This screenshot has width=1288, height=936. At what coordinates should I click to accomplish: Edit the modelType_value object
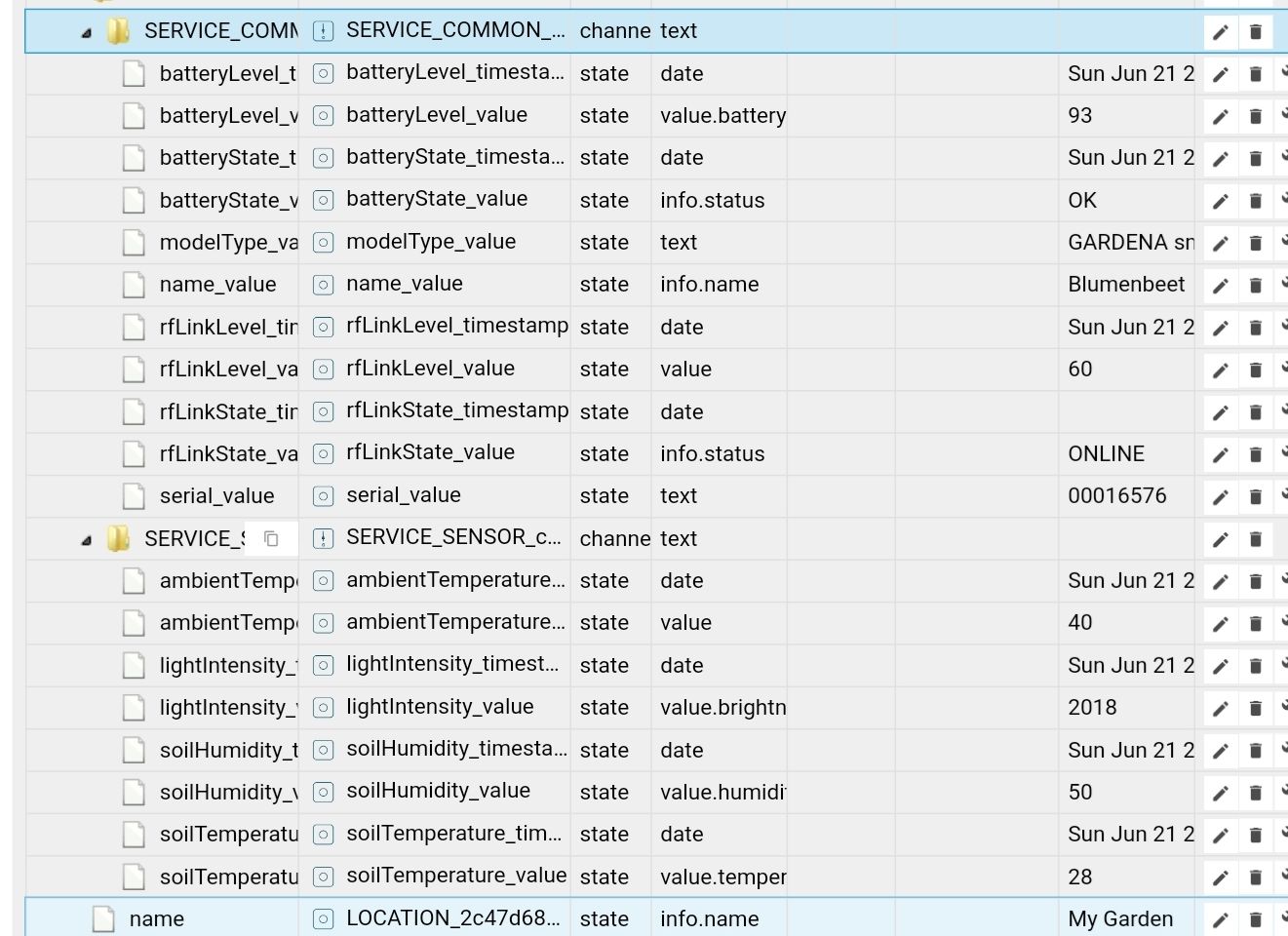pyautogui.click(x=1221, y=244)
